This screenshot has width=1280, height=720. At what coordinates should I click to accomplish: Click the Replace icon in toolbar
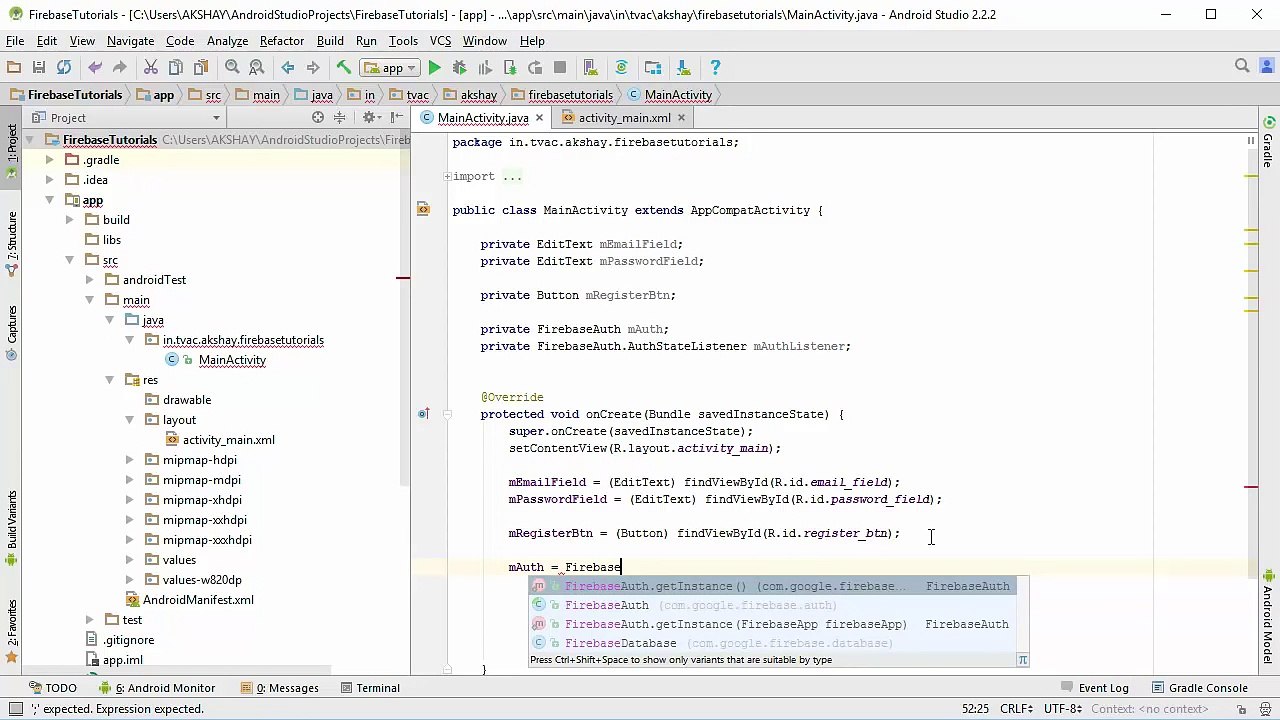point(257,68)
